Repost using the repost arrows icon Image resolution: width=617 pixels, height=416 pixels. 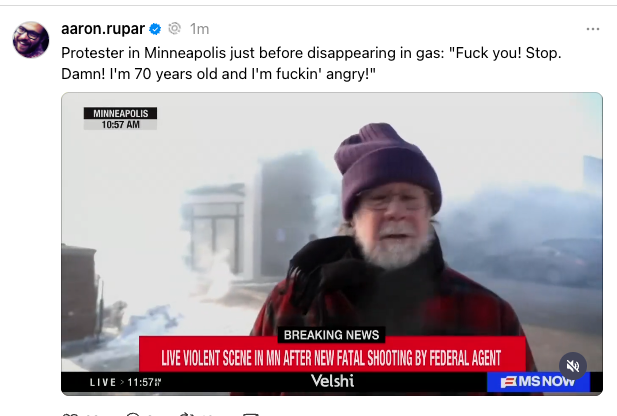pyautogui.click(x=186, y=414)
